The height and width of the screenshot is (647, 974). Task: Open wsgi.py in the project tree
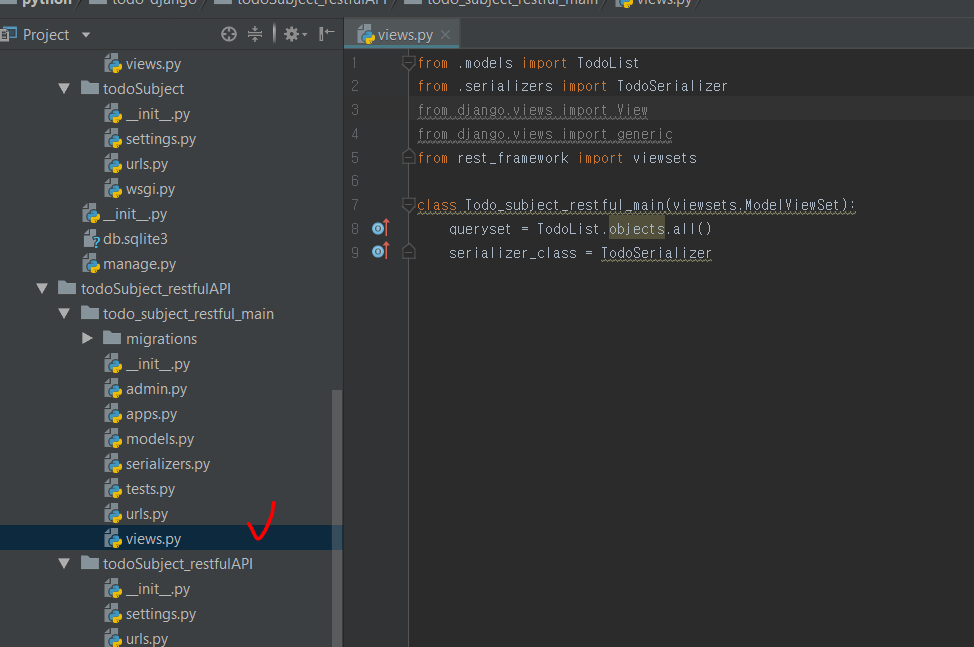[150, 189]
